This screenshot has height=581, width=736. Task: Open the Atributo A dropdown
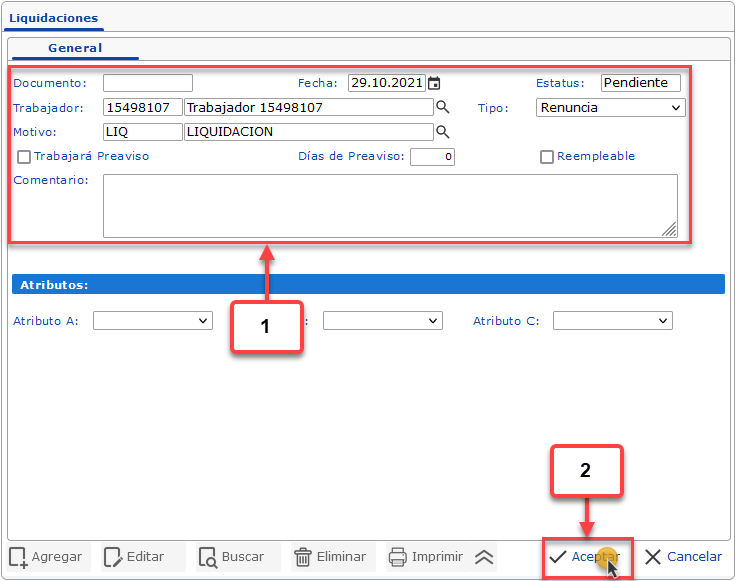(153, 321)
